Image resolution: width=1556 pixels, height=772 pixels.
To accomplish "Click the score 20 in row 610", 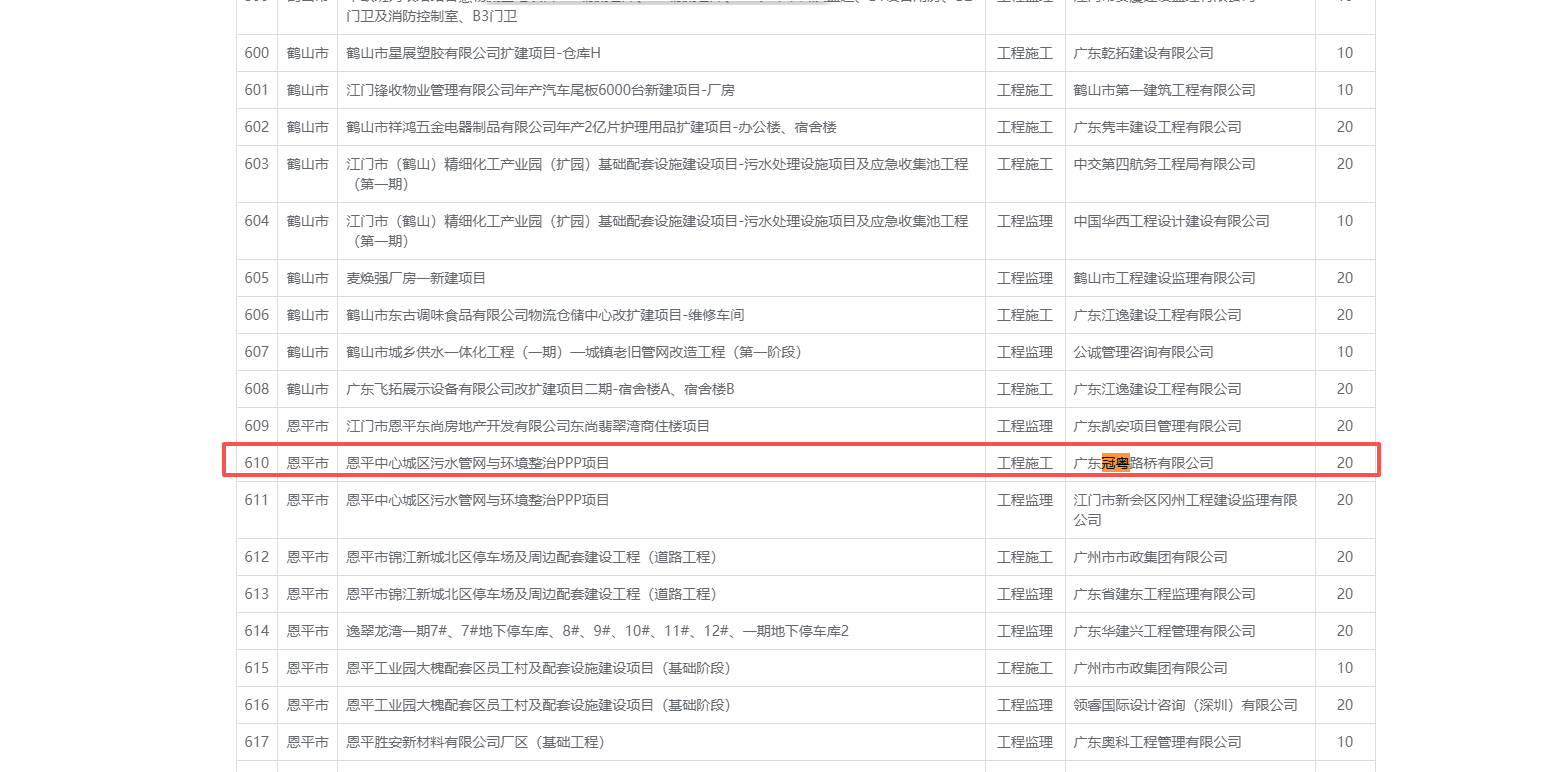I will pyautogui.click(x=1344, y=463).
